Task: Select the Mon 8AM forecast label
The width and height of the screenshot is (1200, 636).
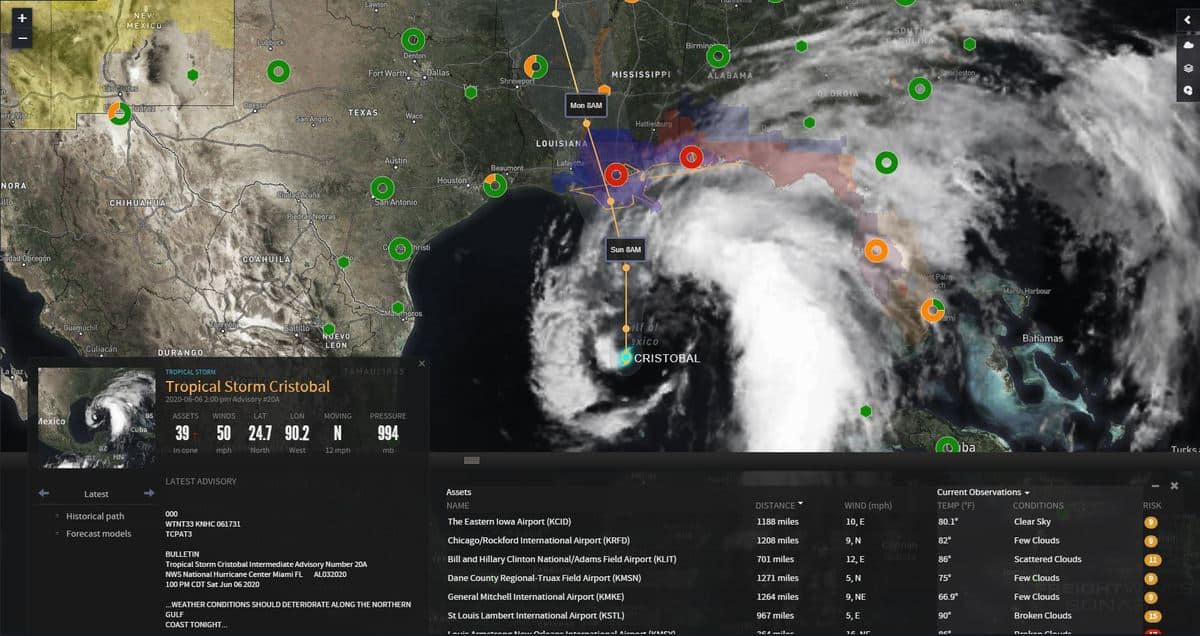Action: (x=586, y=106)
